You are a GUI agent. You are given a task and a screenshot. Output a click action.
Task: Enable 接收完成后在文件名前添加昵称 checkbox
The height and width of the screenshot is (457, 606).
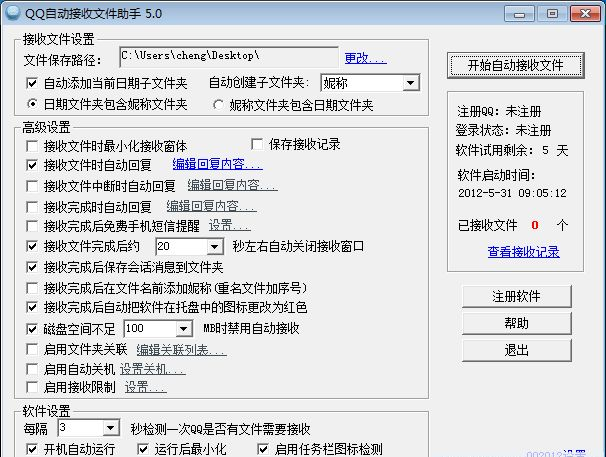pos(32,288)
